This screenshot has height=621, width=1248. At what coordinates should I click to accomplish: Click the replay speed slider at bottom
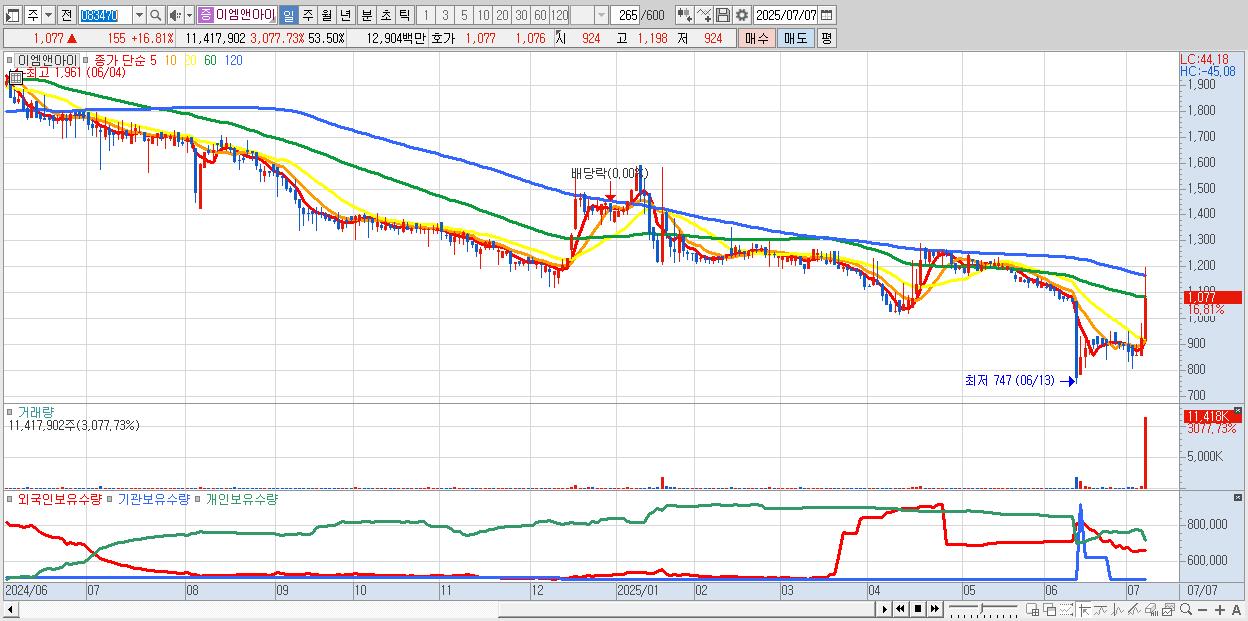point(982,609)
